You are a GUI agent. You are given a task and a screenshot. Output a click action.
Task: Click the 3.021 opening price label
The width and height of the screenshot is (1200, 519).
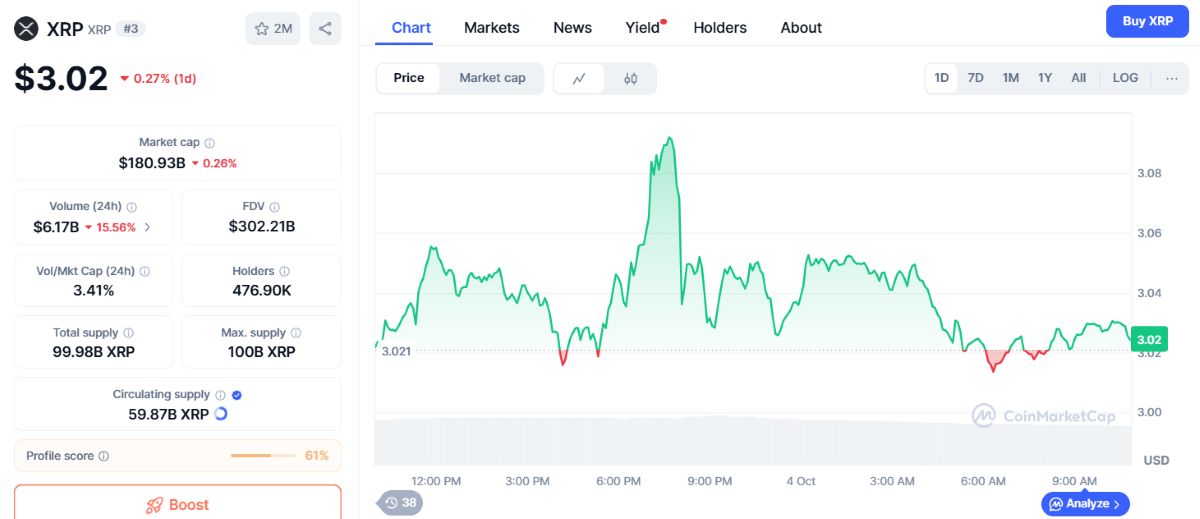[396, 351]
